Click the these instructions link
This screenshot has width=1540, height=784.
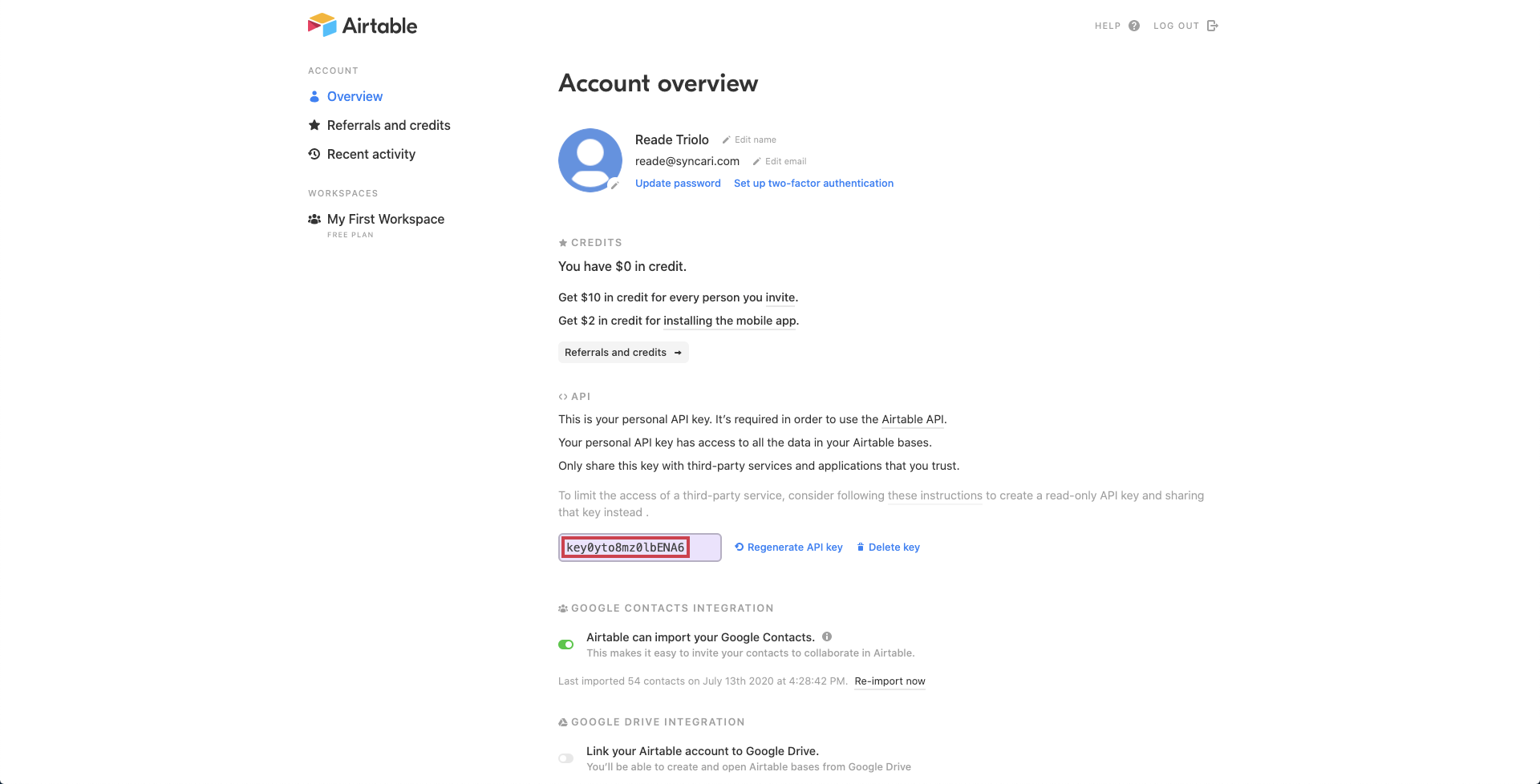(935, 495)
